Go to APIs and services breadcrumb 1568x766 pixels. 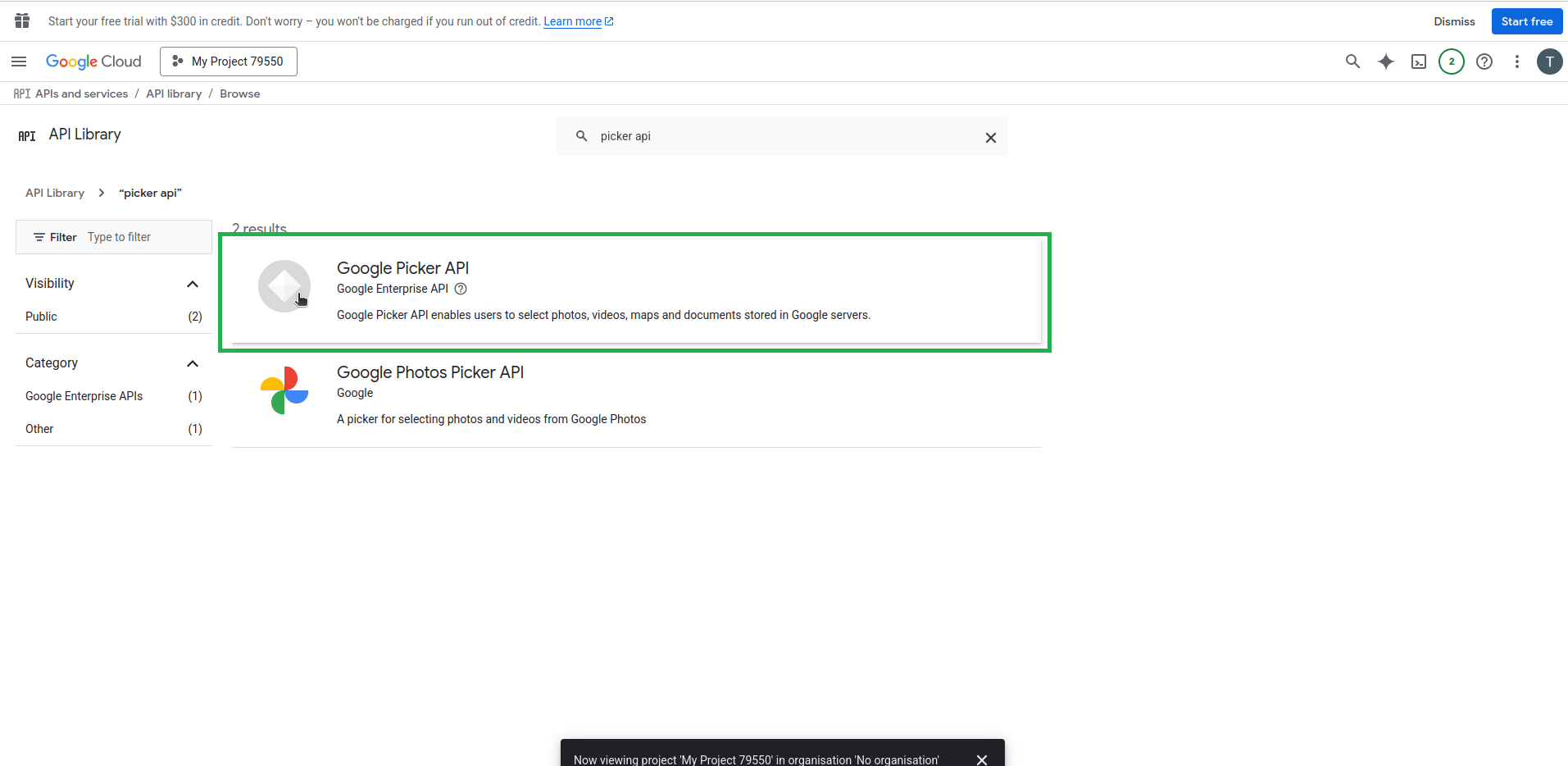[x=81, y=93]
